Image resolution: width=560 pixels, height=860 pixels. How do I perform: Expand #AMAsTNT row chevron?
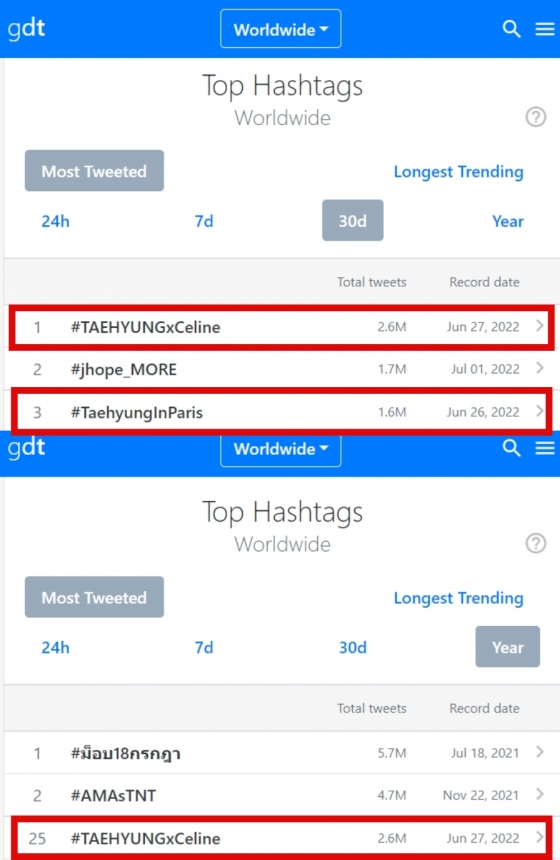pos(540,794)
